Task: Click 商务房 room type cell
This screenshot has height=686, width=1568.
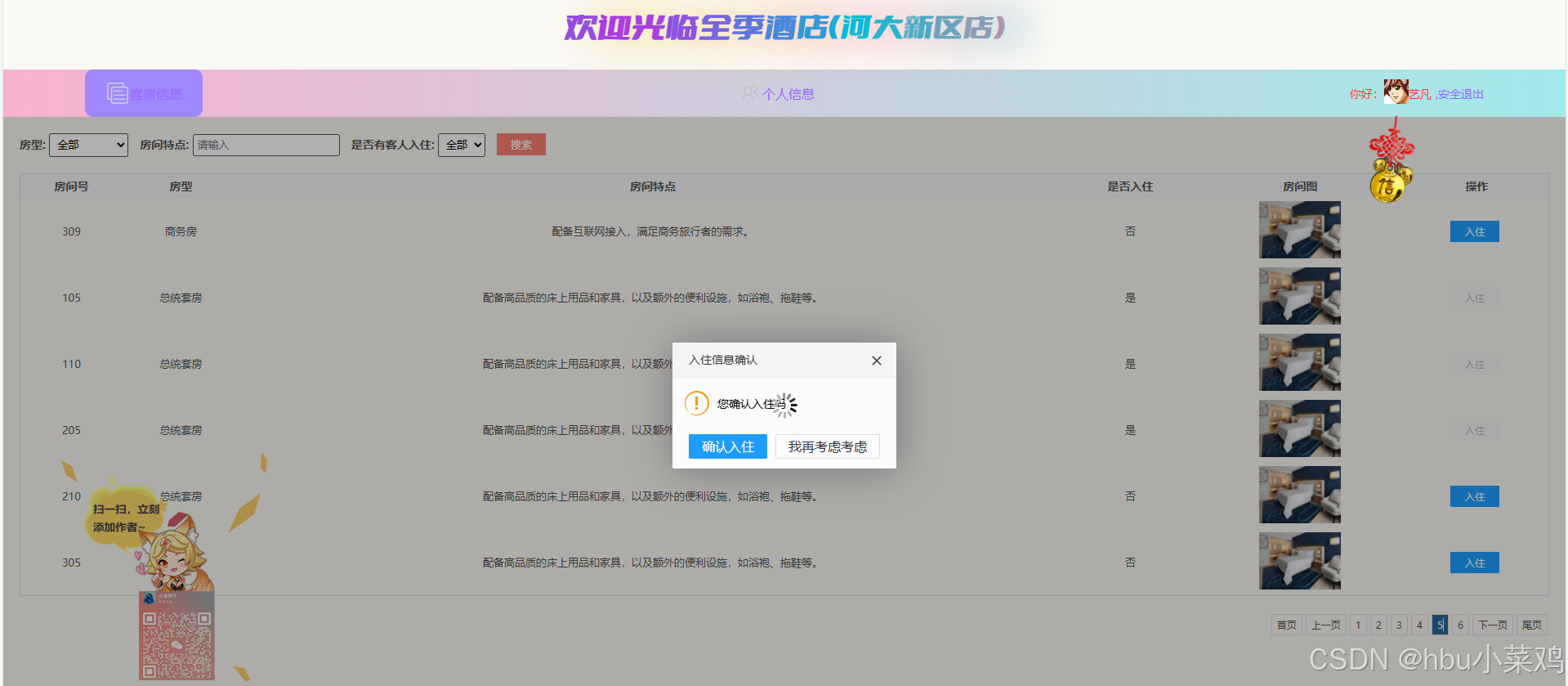Action: pyautogui.click(x=181, y=231)
